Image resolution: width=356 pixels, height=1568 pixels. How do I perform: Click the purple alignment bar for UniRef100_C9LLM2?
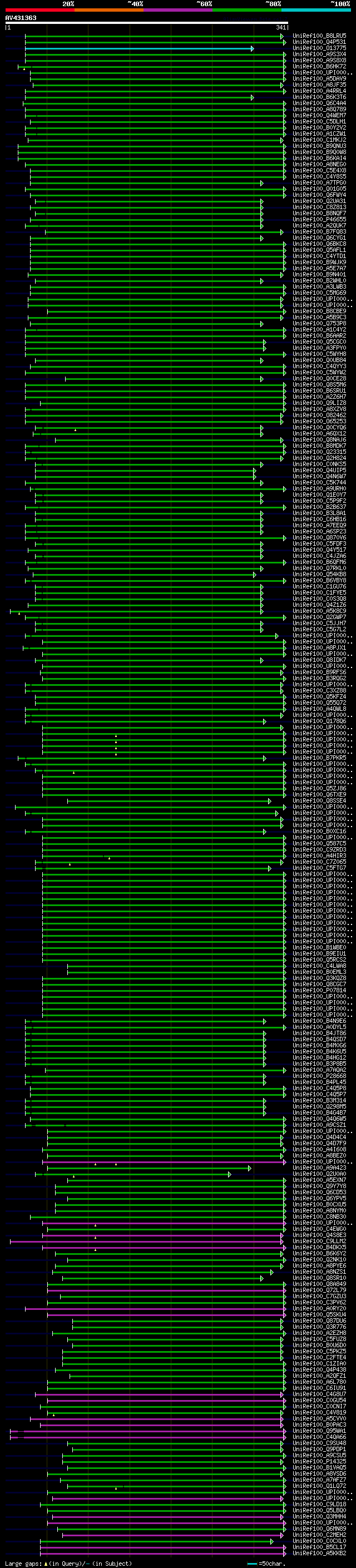(147, 1241)
